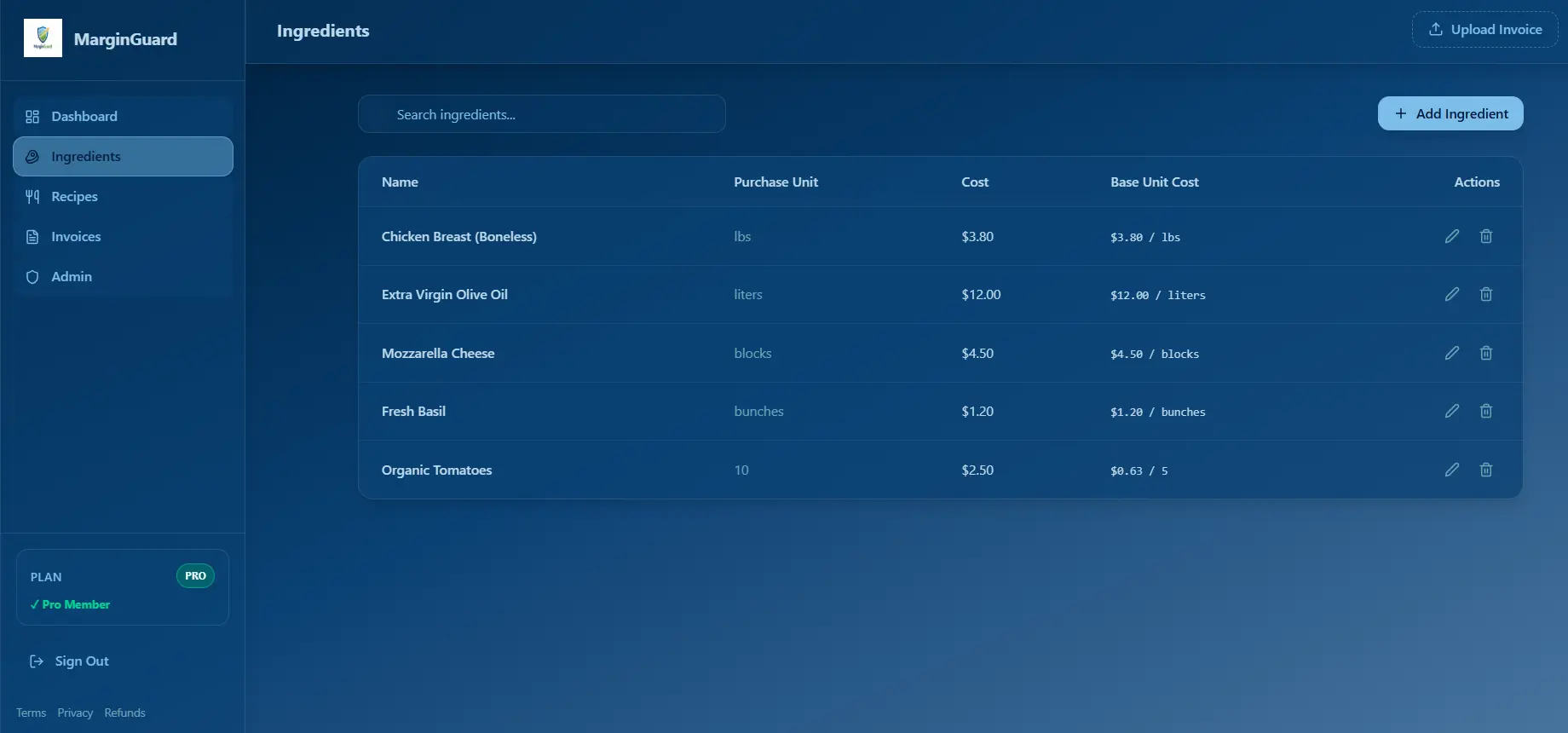
Task: Click the Add Ingredient button
Action: tap(1450, 113)
